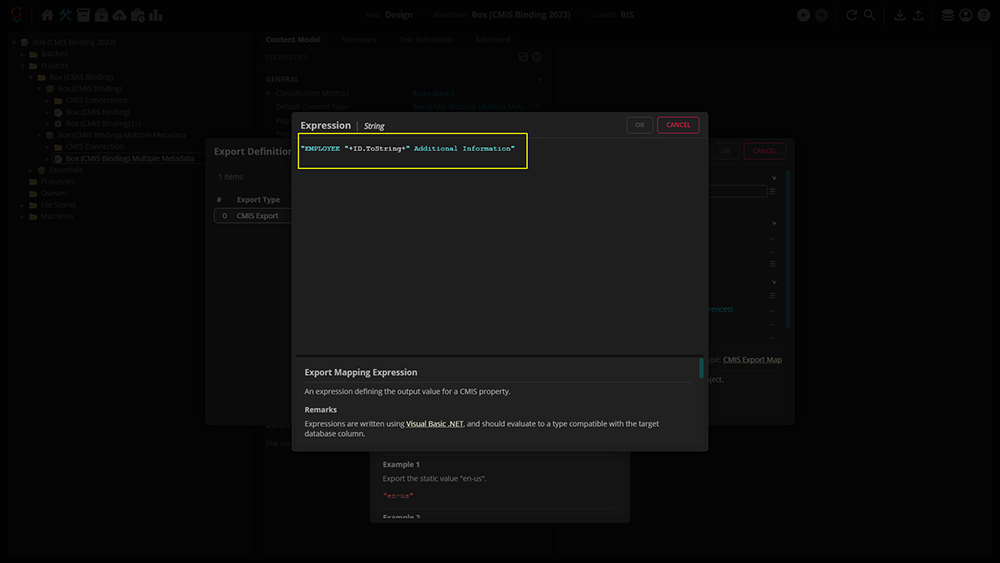Open the Design tools wrench icon

point(66,15)
